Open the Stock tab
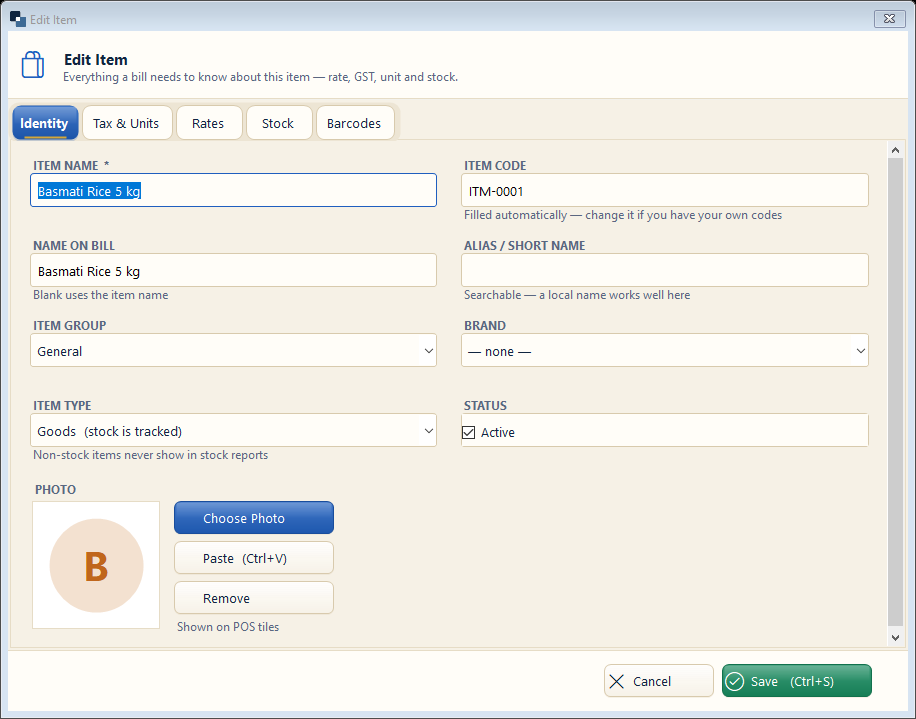This screenshot has height=719, width=916. click(x=278, y=123)
